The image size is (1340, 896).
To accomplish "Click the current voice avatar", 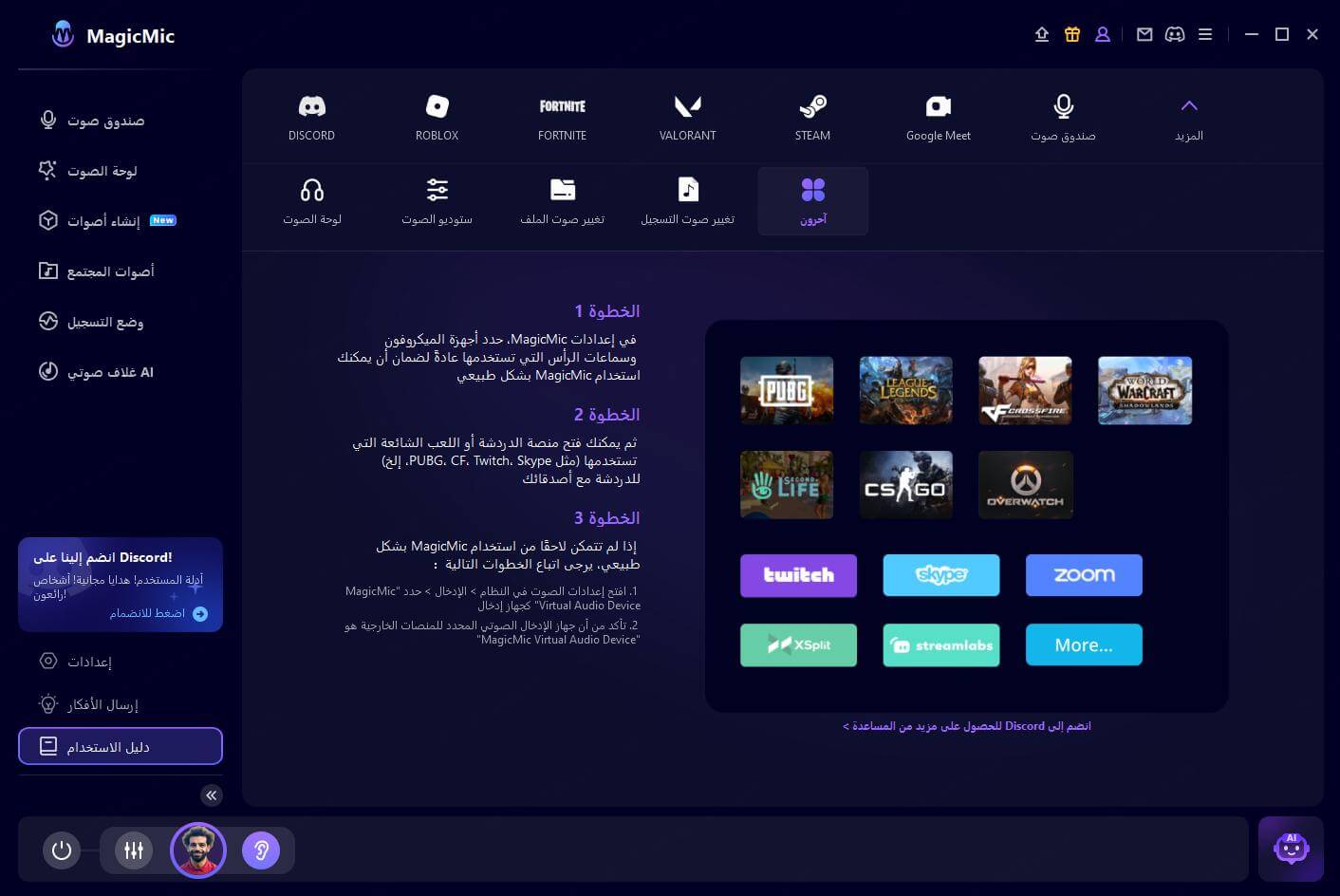I will (x=198, y=850).
